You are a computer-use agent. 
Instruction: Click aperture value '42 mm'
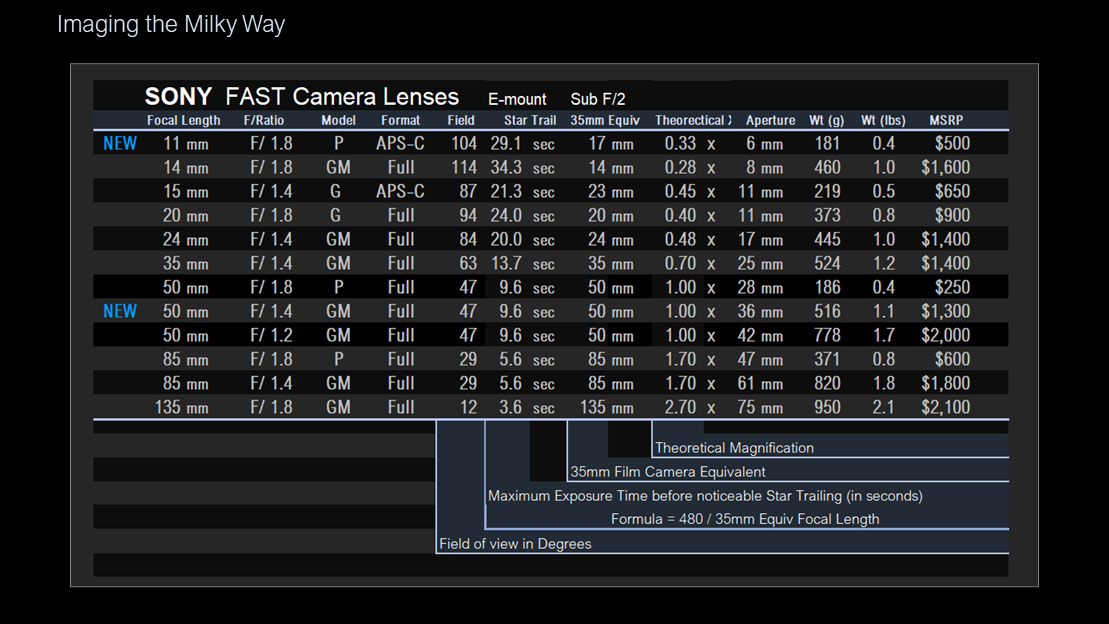click(x=760, y=335)
